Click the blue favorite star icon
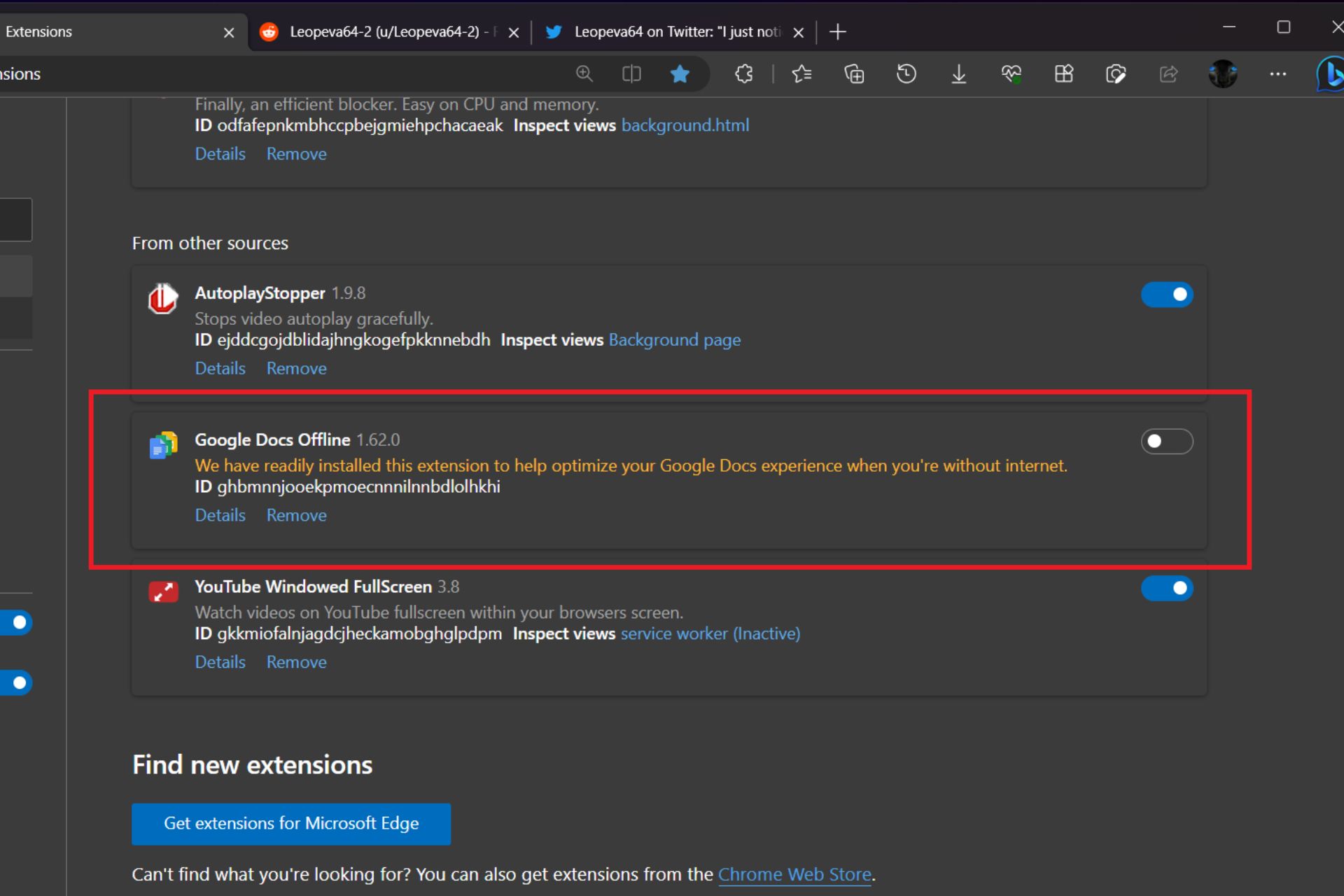The width and height of the screenshot is (1344, 896). click(x=680, y=73)
